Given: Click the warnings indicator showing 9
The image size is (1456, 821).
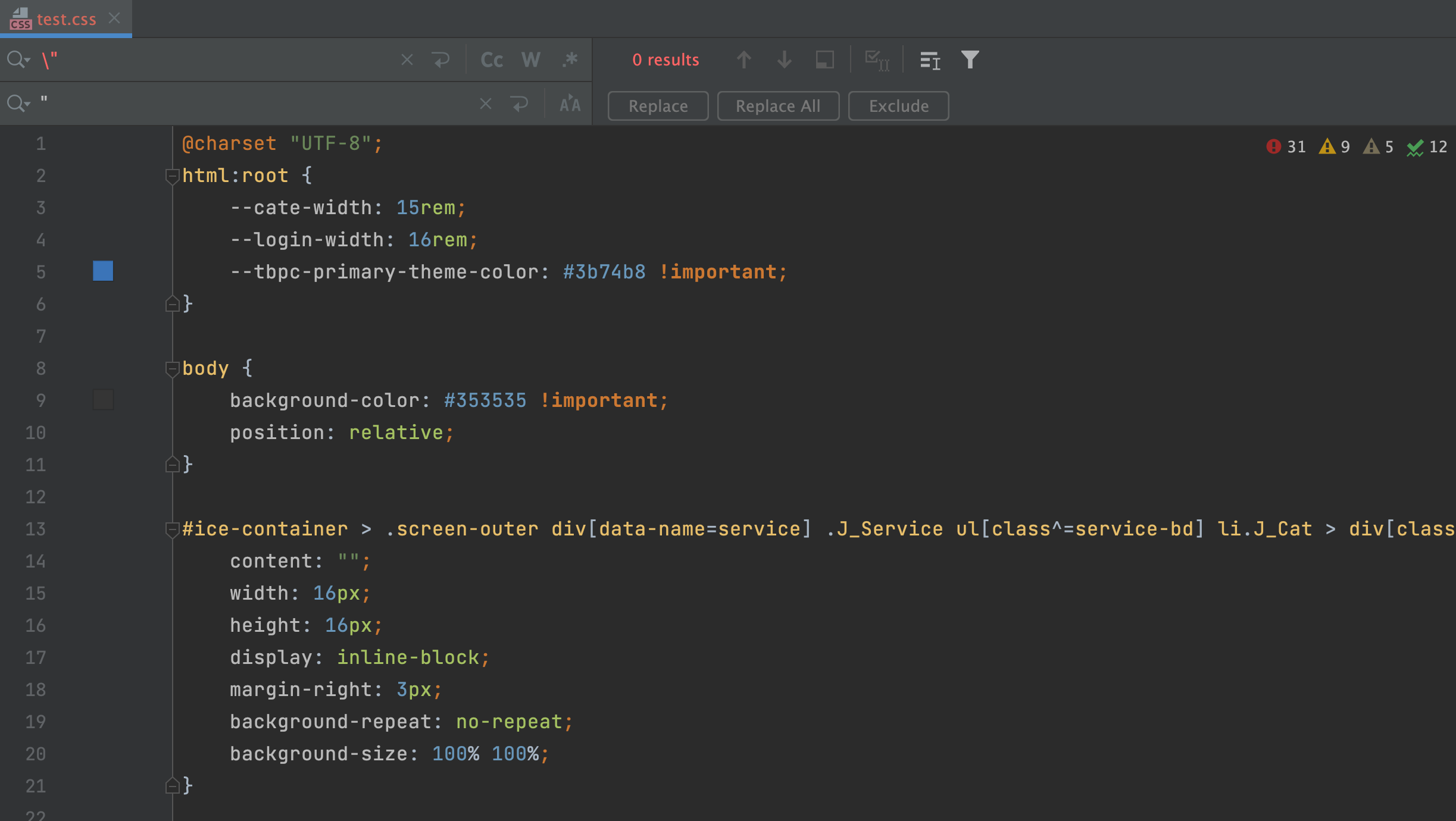Looking at the screenshot, I should click(1334, 146).
